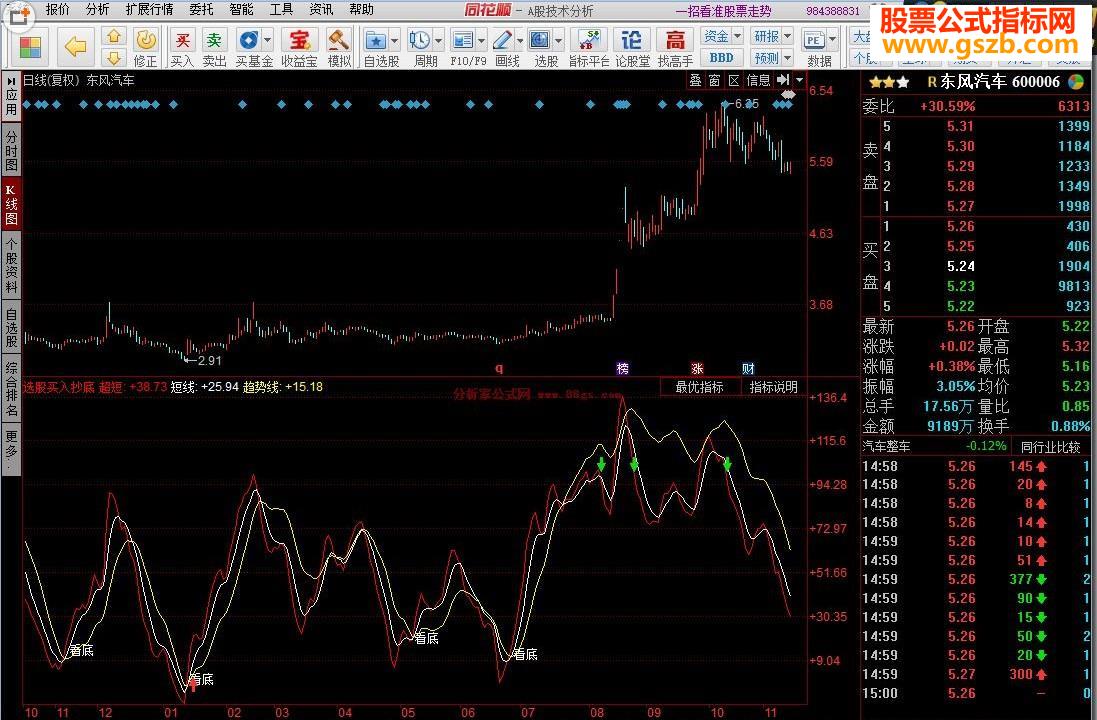Click the 榜 marker on the K-line chart

coord(623,369)
